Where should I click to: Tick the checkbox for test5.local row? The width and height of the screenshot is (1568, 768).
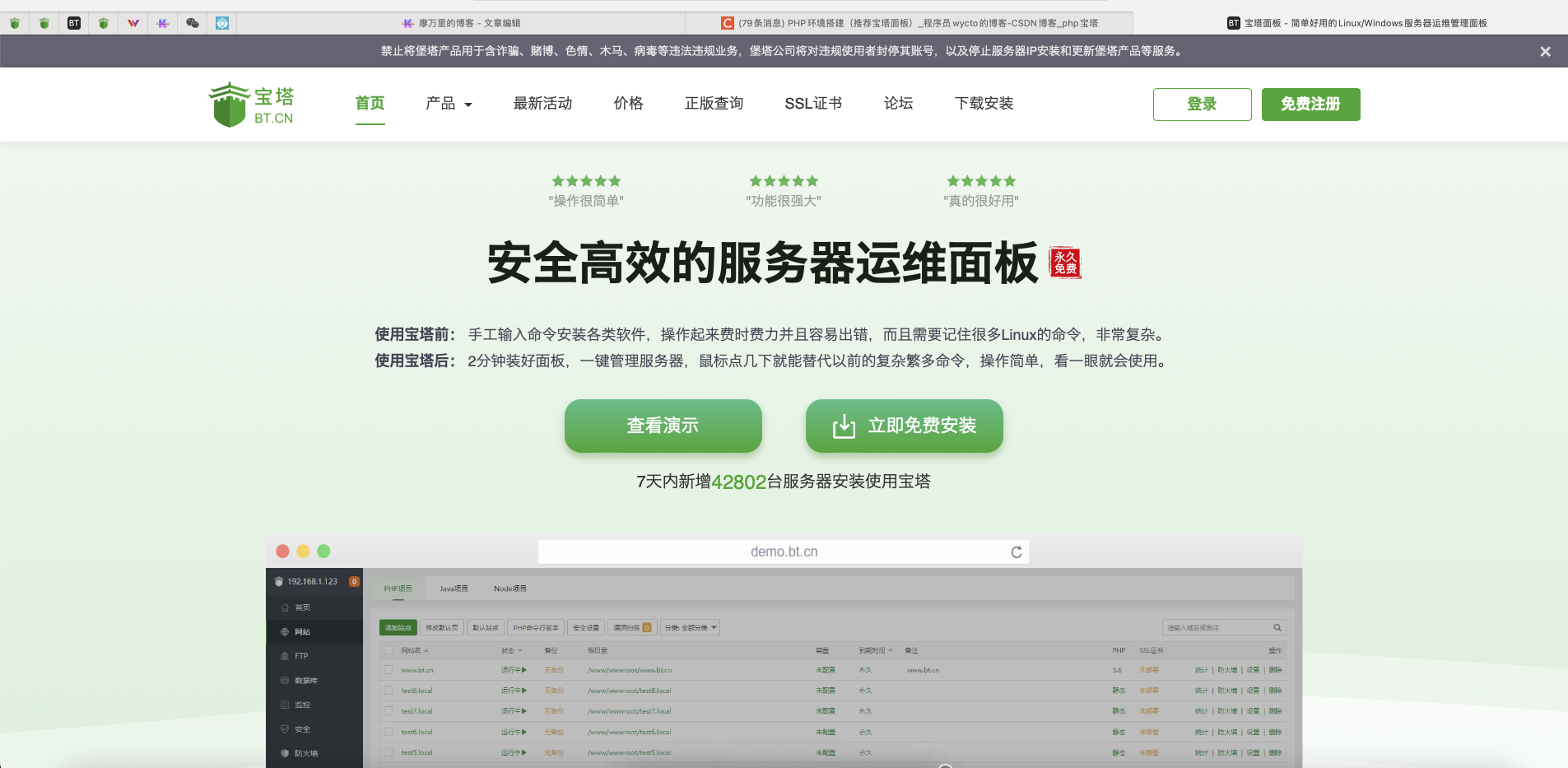389,752
